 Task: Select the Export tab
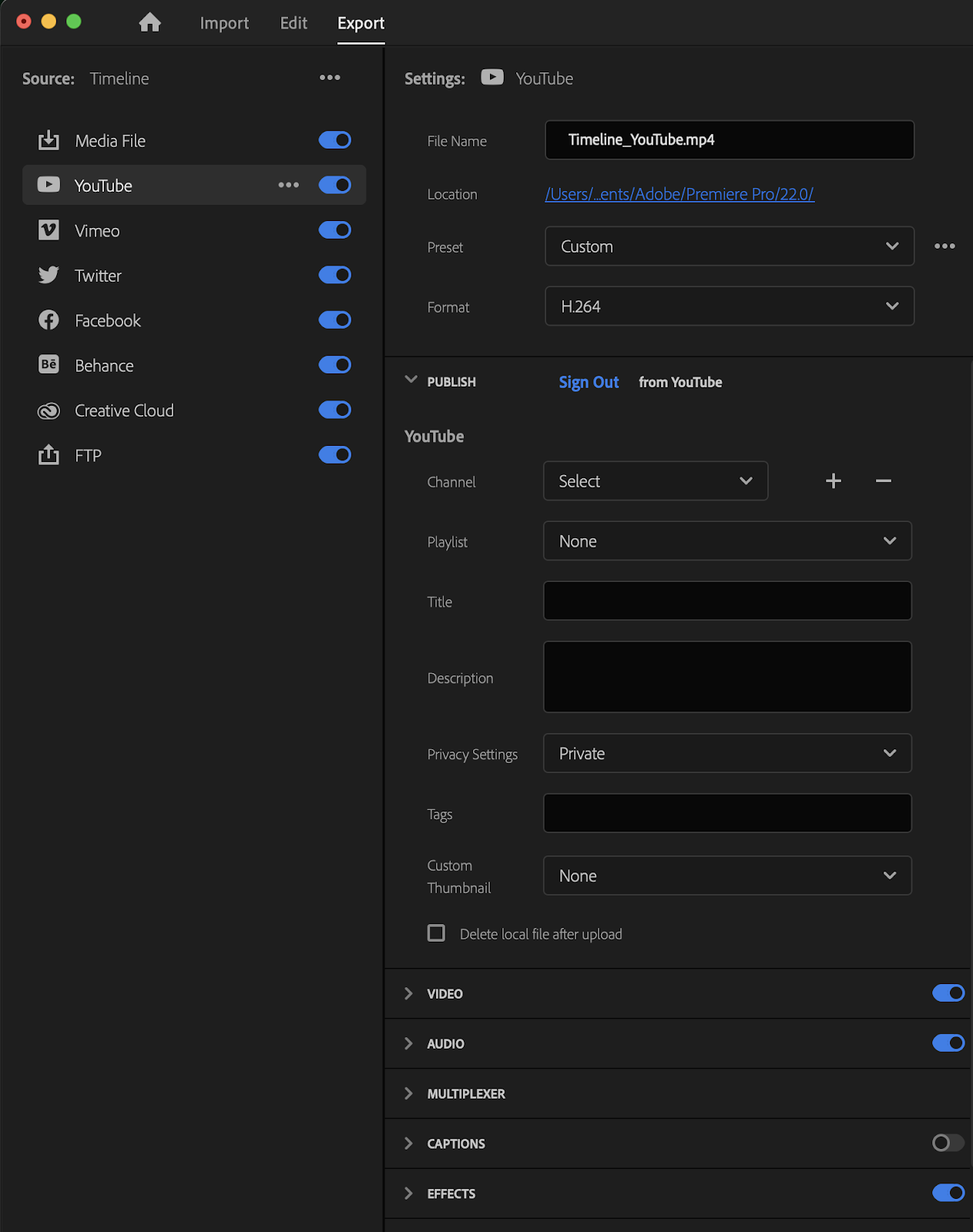pos(361,23)
